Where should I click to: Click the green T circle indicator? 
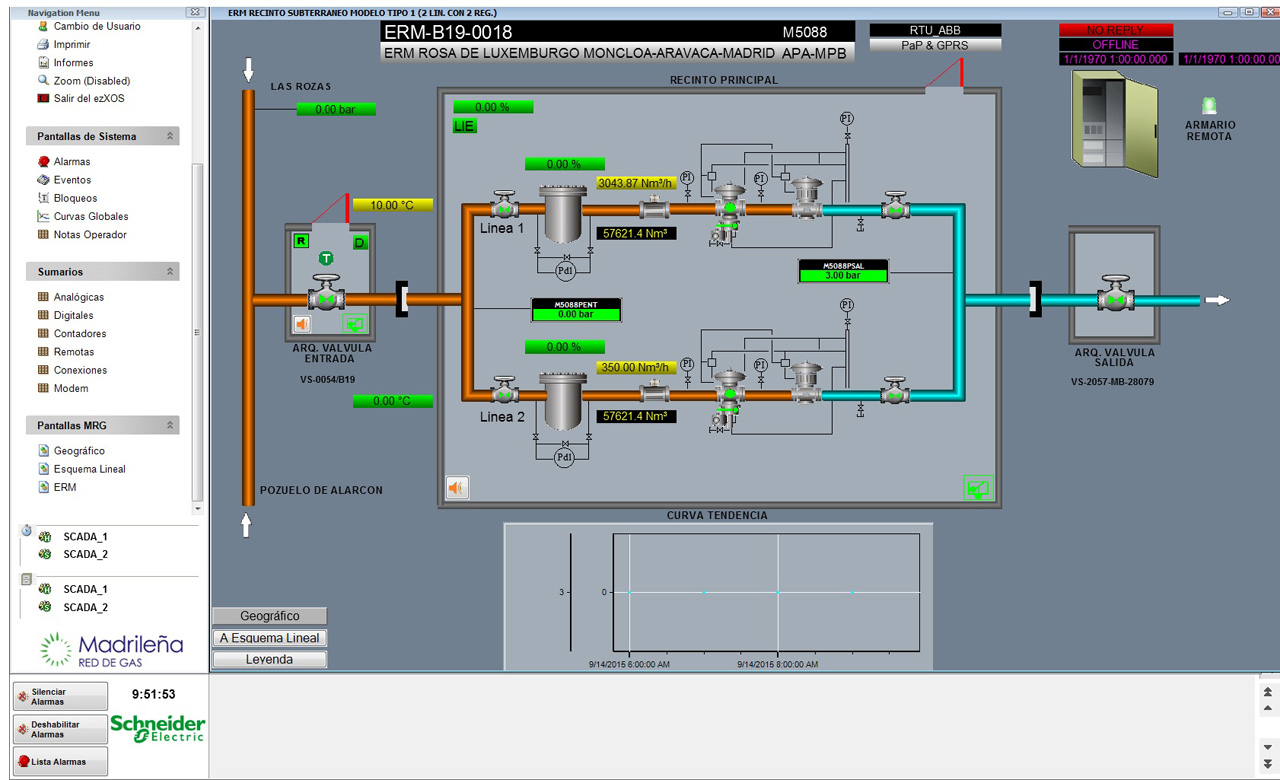326,258
